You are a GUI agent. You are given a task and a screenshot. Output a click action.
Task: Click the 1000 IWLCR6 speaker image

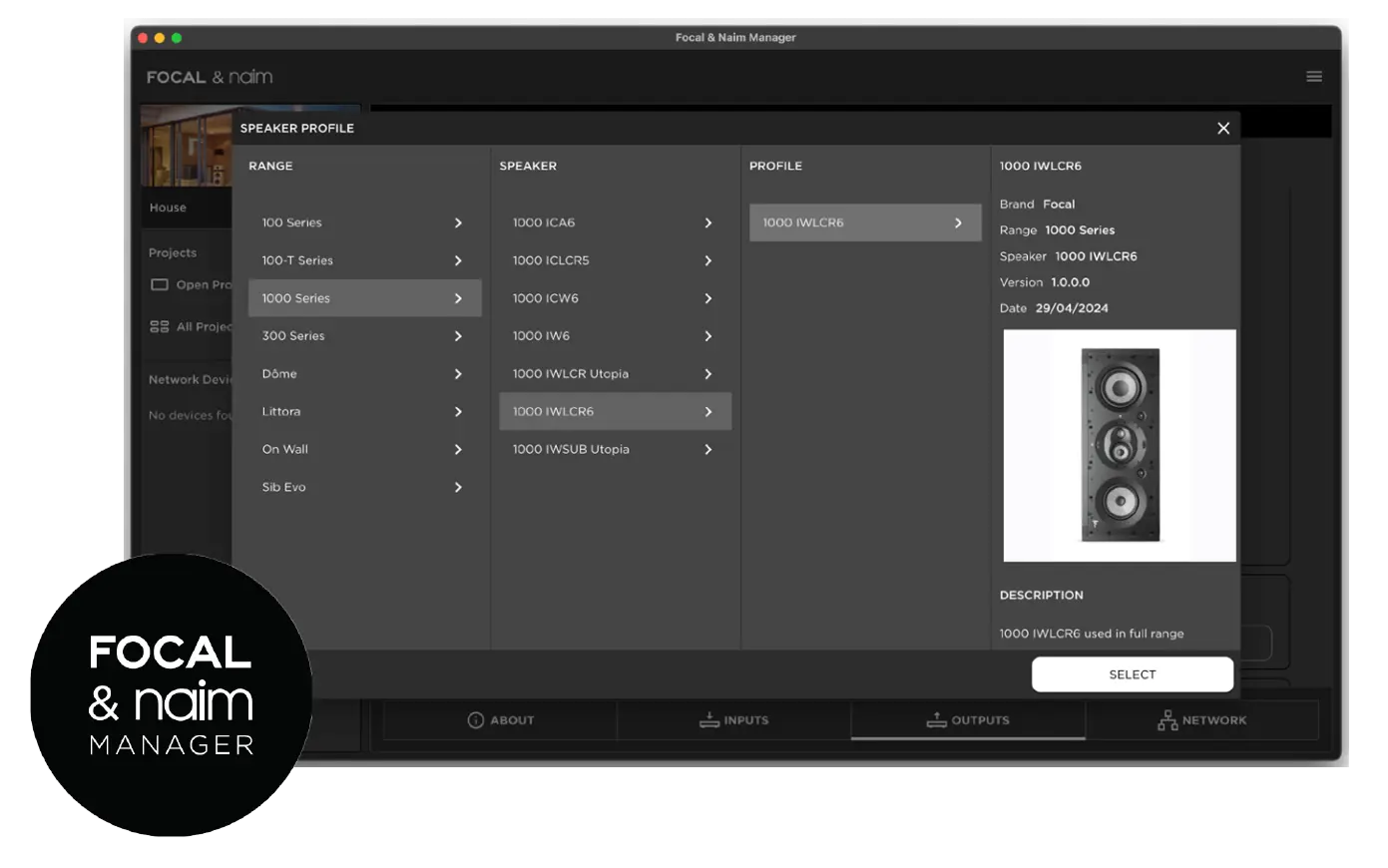tap(1120, 446)
